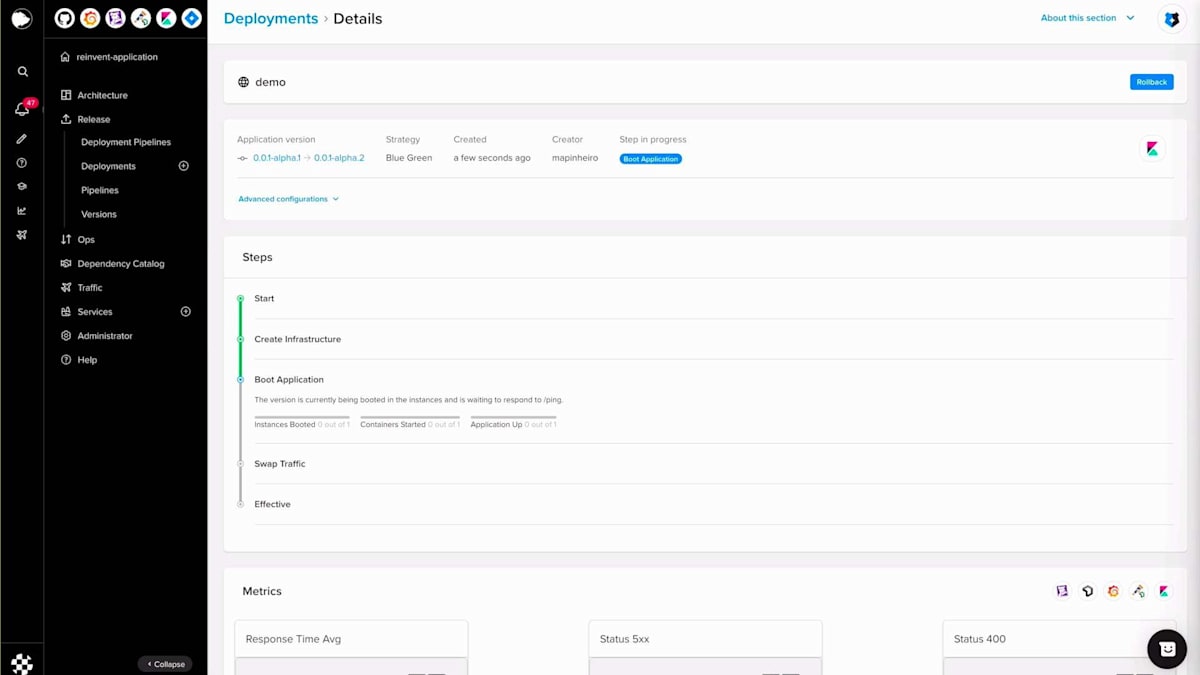Open the chart analytics icon in left rail

click(x=22, y=211)
